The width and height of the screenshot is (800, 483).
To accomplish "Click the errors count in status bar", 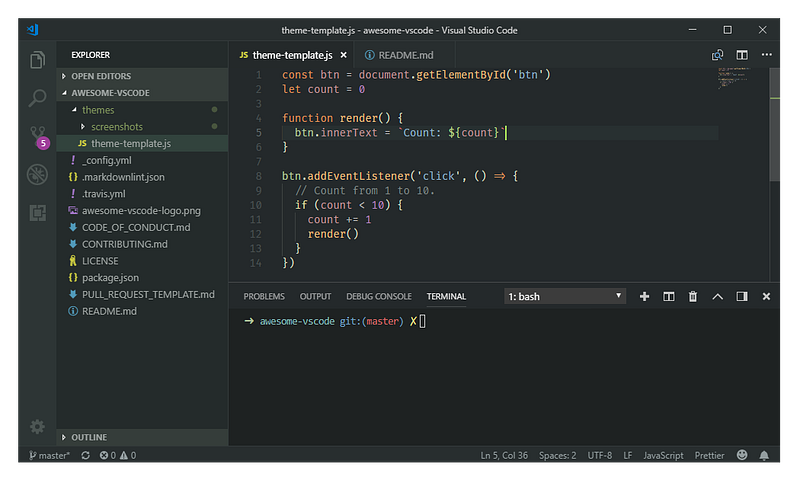I will coord(108,455).
